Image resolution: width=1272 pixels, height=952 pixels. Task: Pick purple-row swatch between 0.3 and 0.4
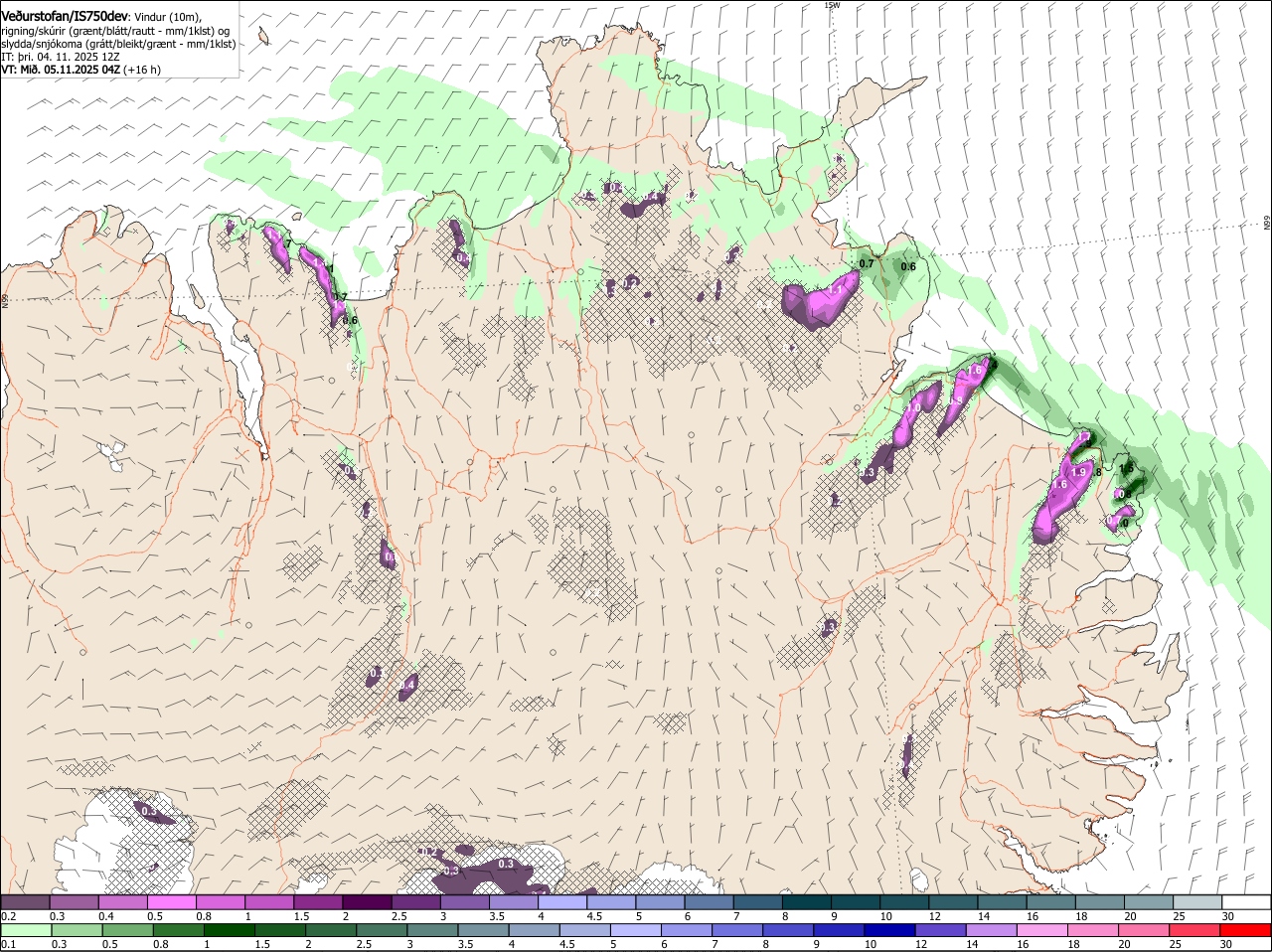coord(74,902)
